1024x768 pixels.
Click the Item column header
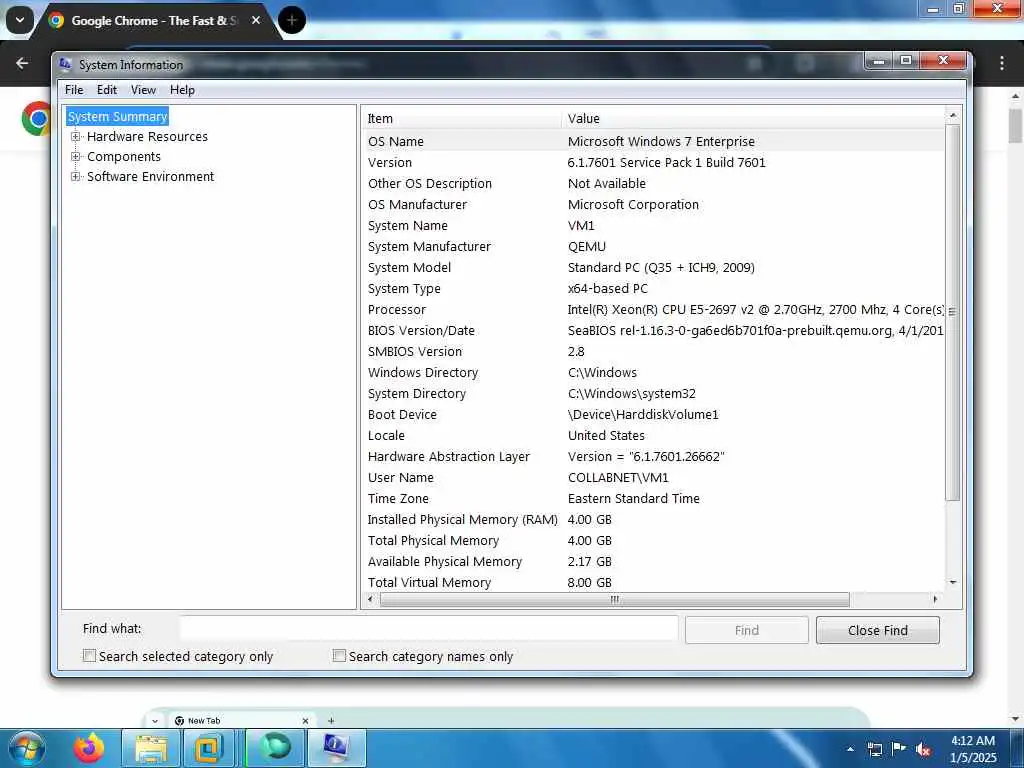(x=462, y=118)
